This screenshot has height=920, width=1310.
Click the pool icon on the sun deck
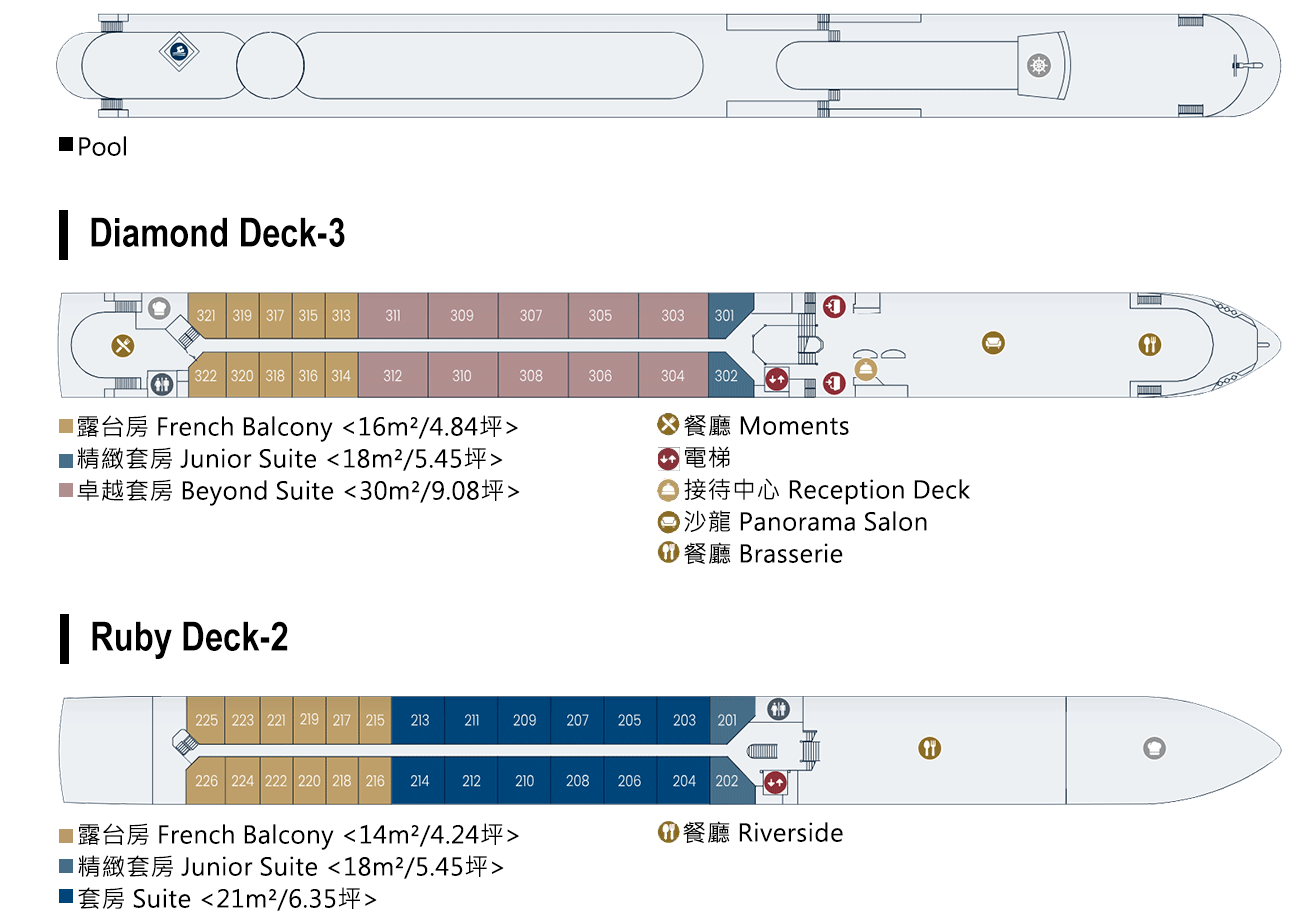(178, 53)
